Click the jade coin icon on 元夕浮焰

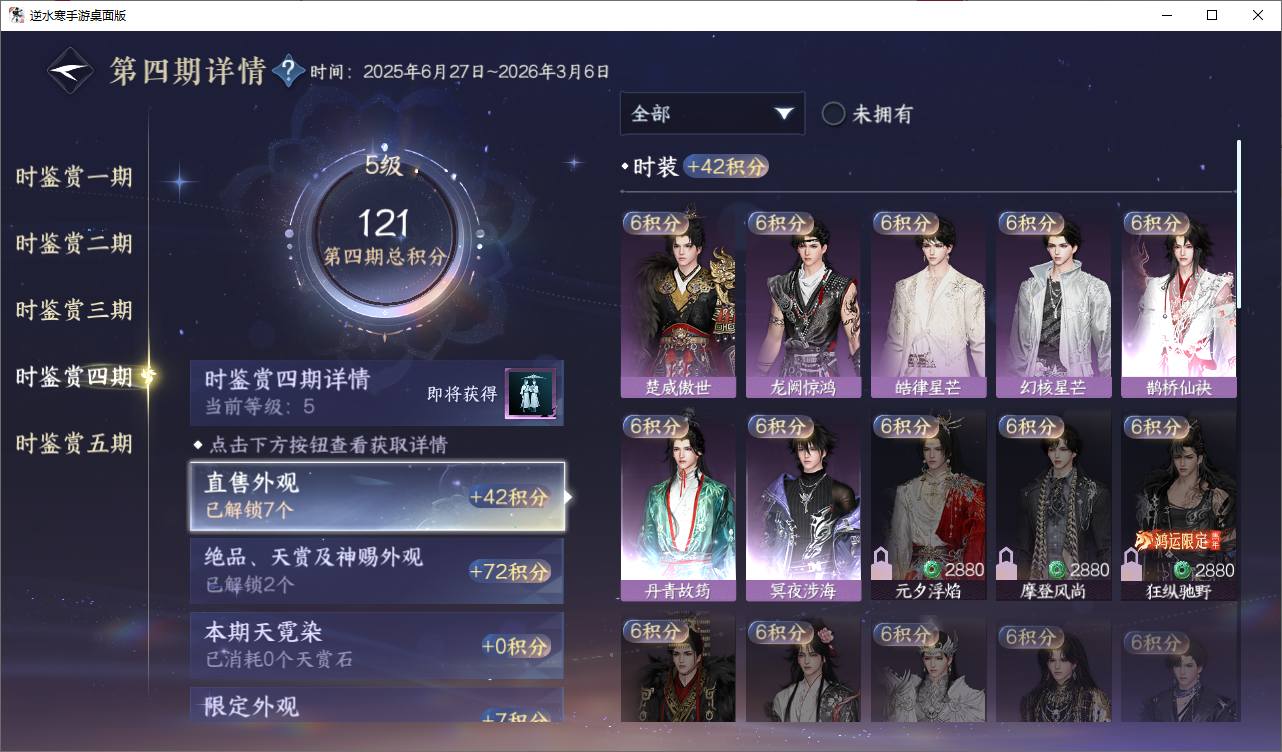pos(932,570)
